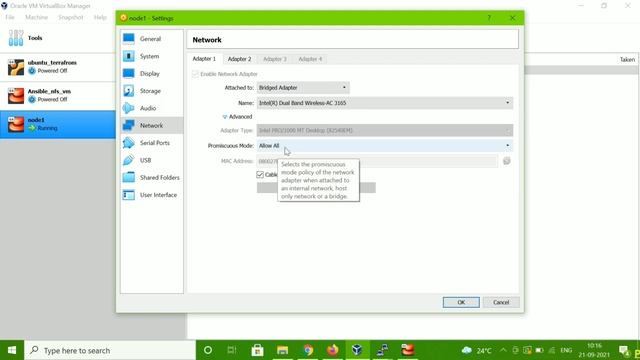Open Firefox from taskbar
The width and height of the screenshot is (640, 360).
click(333, 350)
